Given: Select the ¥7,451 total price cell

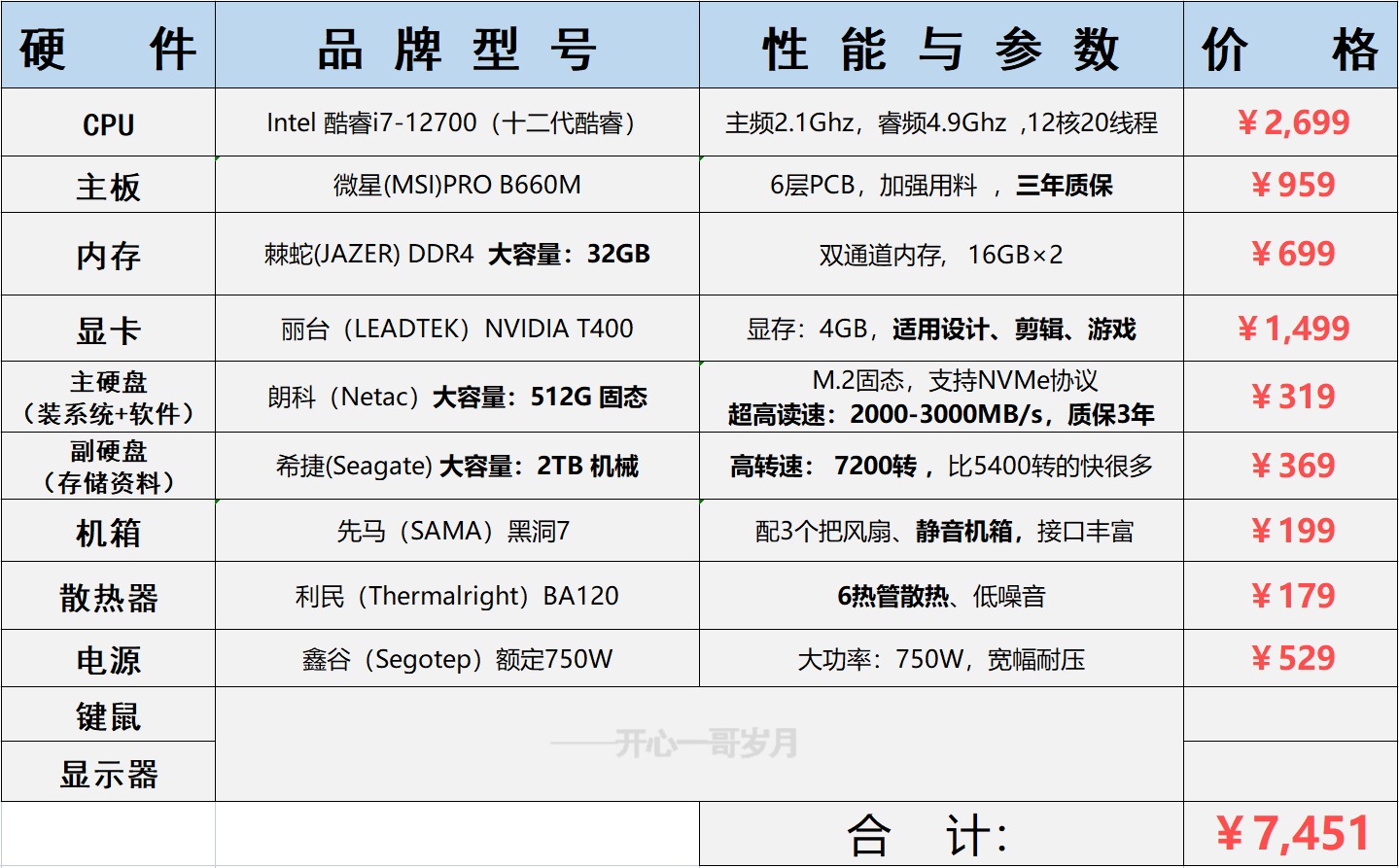Looking at the screenshot, I should point(1290,834).
